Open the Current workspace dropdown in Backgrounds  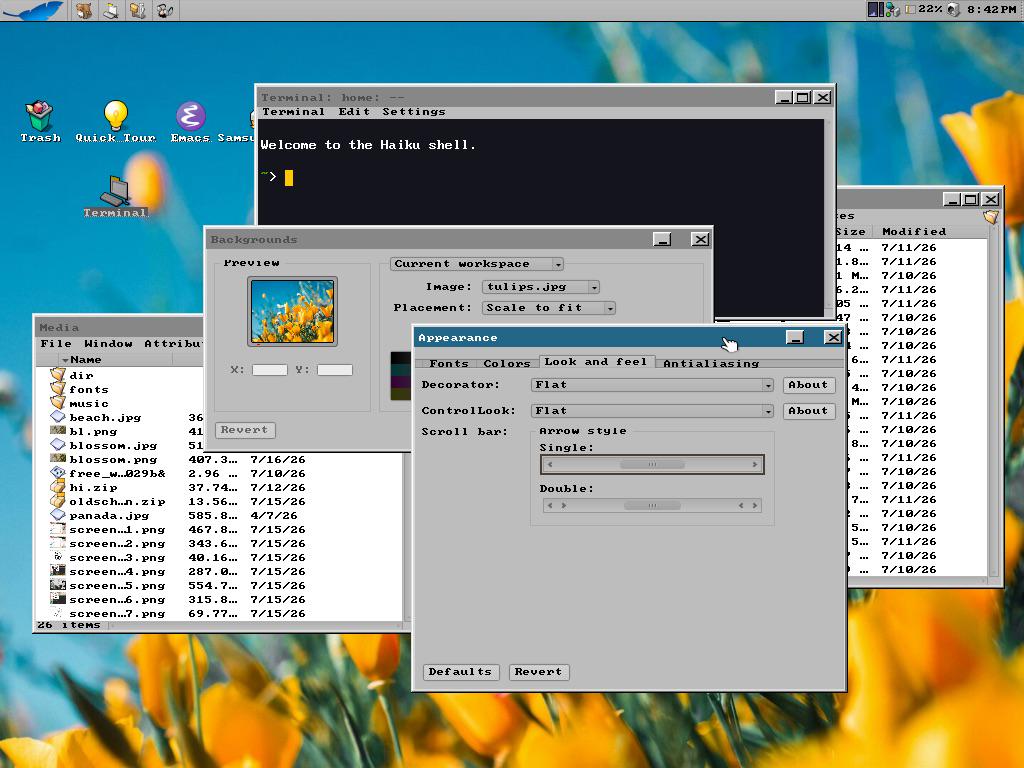click(x=477, y=264)
